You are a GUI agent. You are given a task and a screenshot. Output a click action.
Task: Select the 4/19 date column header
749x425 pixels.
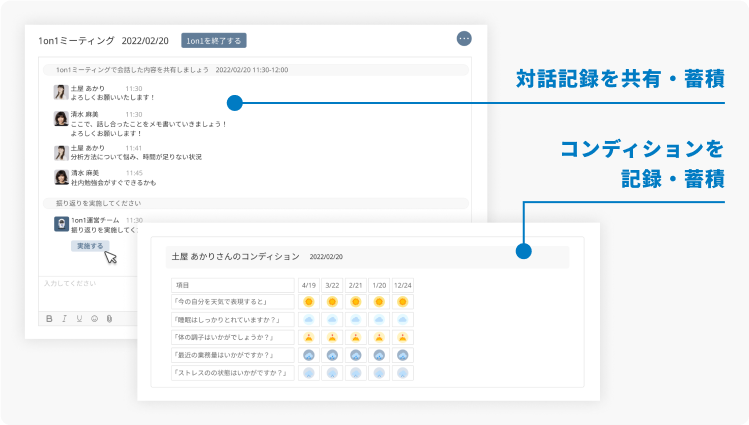click(309, 284)
